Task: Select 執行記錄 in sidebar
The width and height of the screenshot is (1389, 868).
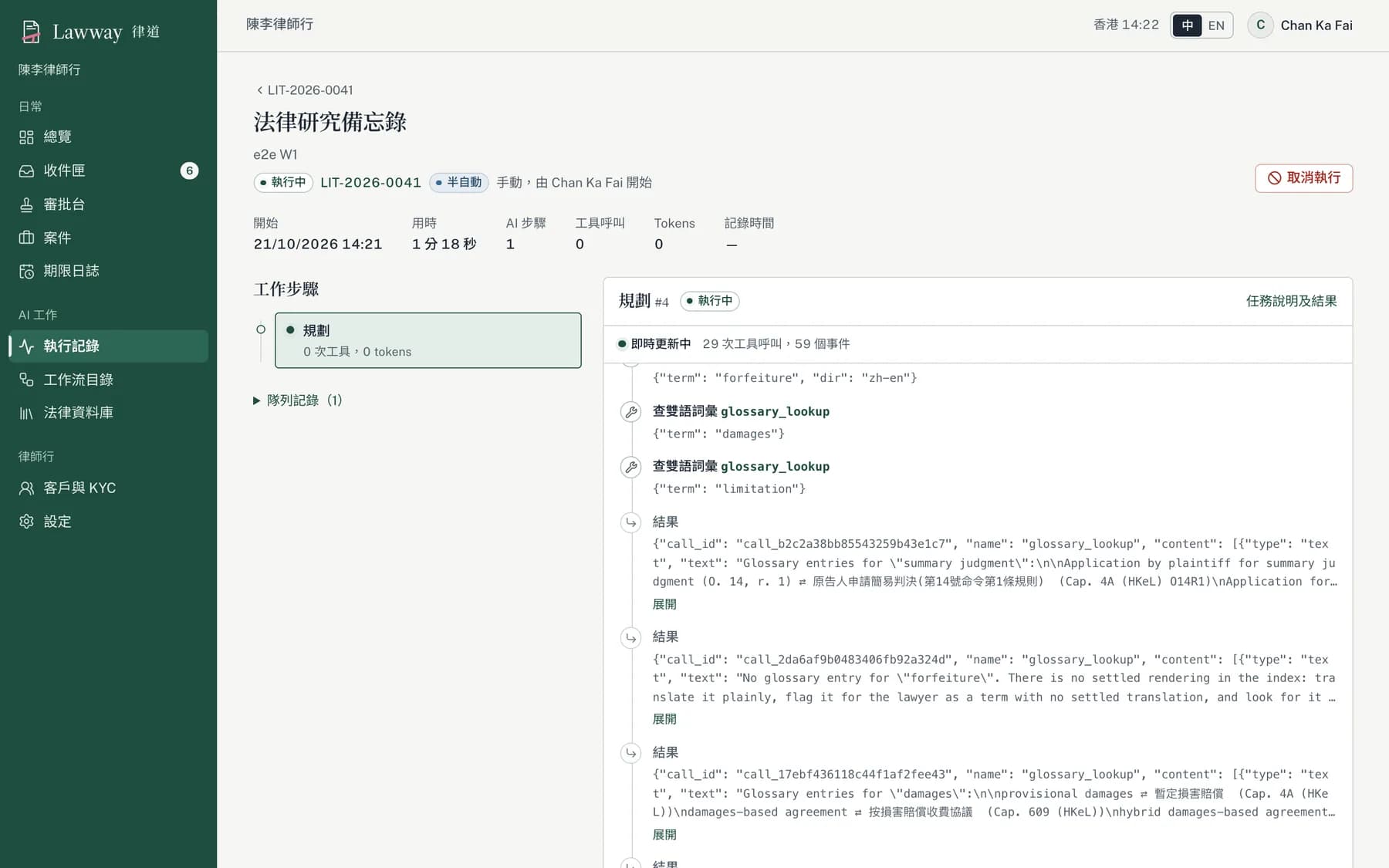Action: [x=108, y=346]
